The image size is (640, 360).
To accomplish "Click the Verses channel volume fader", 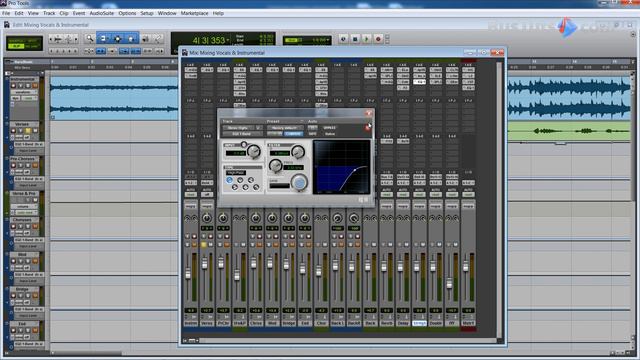I will tap(204, 264).
